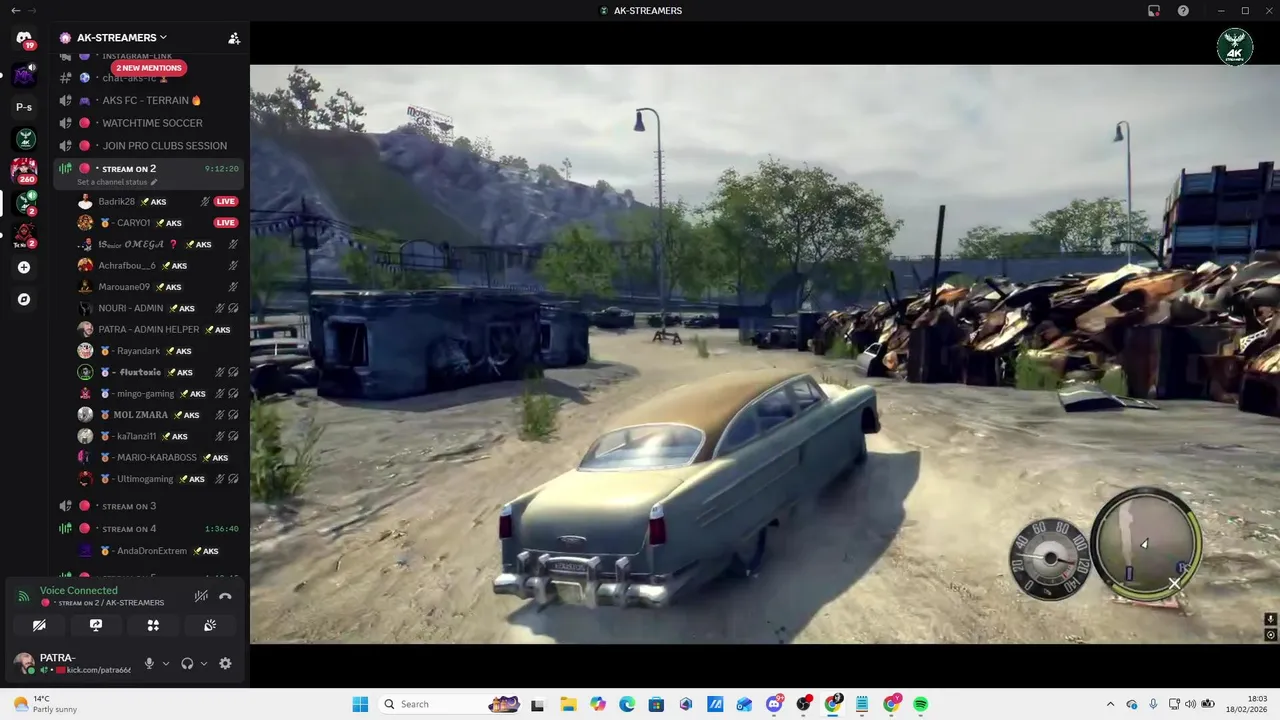The height and width of the screenshot is (720, 1280).
Task: Open Discord from the taskbar
Action: click(774, 704)
